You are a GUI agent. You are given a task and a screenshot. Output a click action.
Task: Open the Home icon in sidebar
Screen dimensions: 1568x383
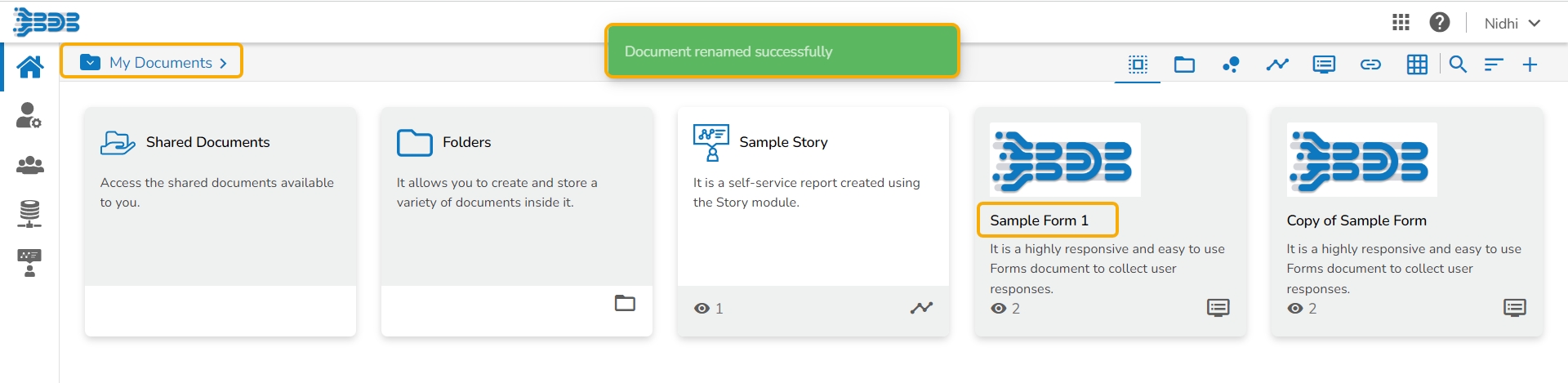pos(30,66)
